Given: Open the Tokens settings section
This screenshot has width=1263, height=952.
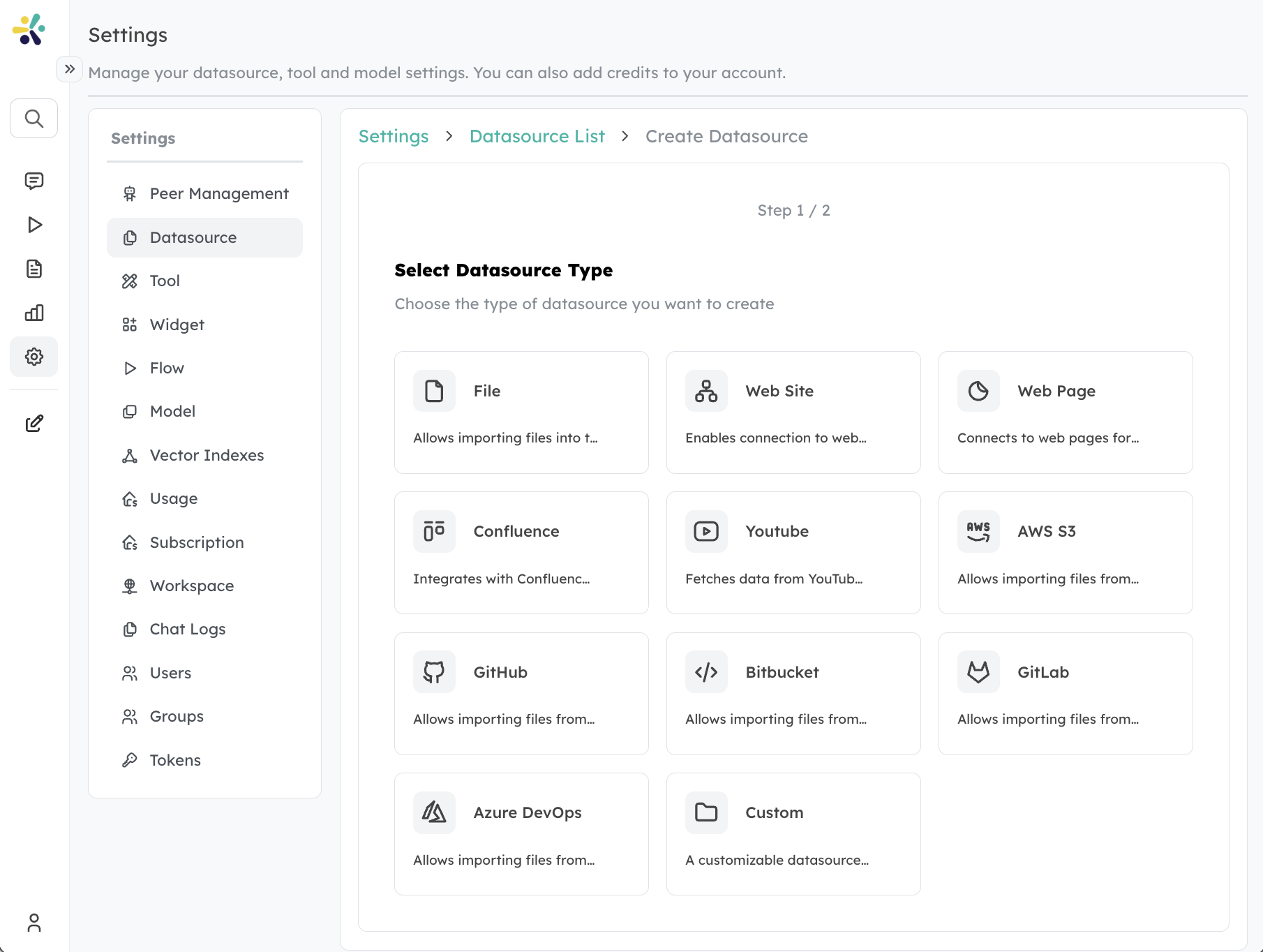Looking at the screenshot, I should 174,760.
